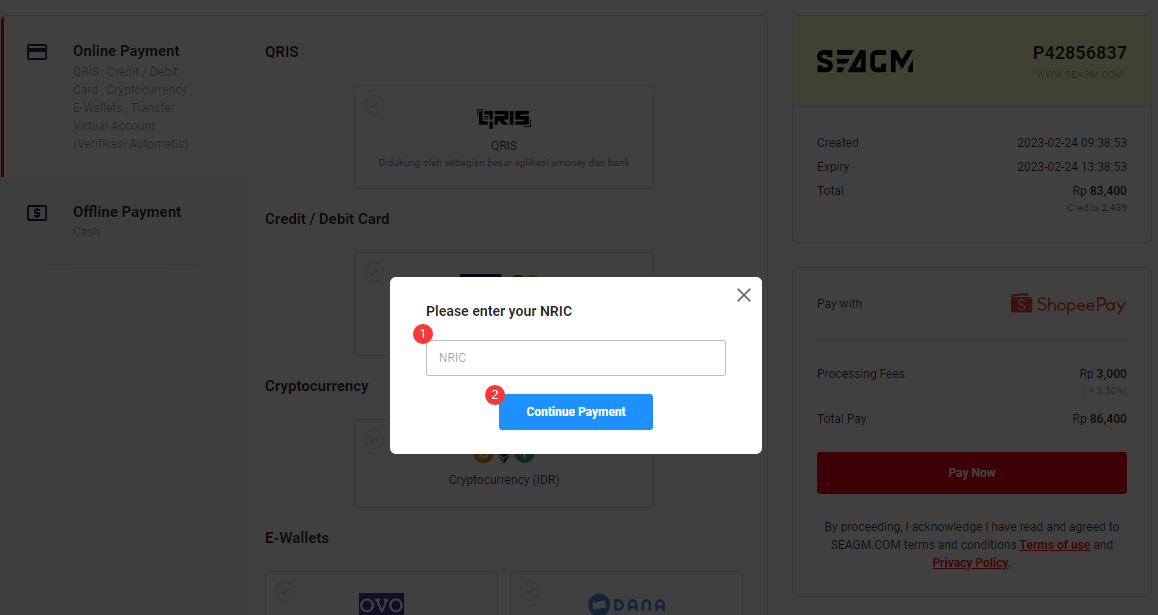Focus the NRIC input field
Viewport: 1158px width, 615px height.
tap(576, 358)
